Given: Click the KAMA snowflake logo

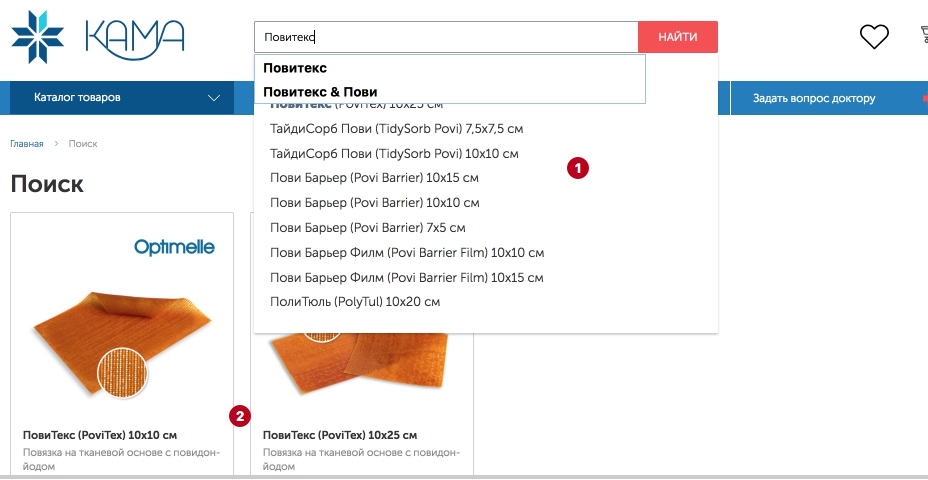Looking at the screenshot, I should click(x=37, y=37).
